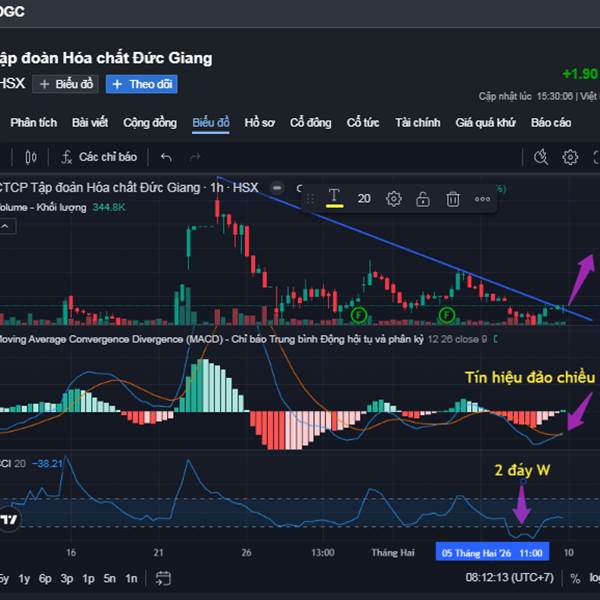The width and height of the screenshot is (600, 600).
Task: Click the +1.90 price change value
Action: (x=580, y=73)
